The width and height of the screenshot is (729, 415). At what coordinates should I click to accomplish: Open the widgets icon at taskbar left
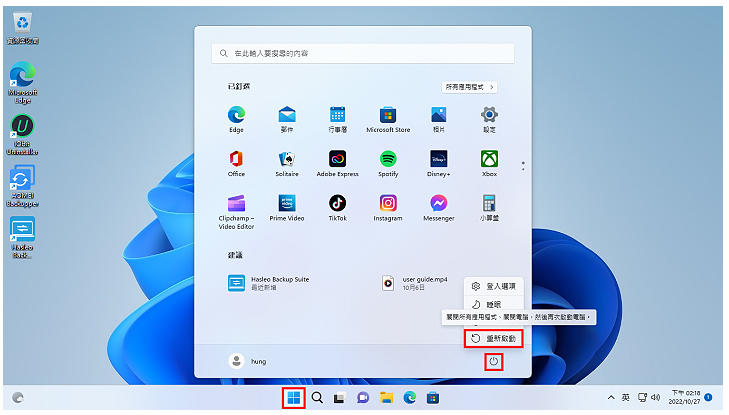pos(18,398)
